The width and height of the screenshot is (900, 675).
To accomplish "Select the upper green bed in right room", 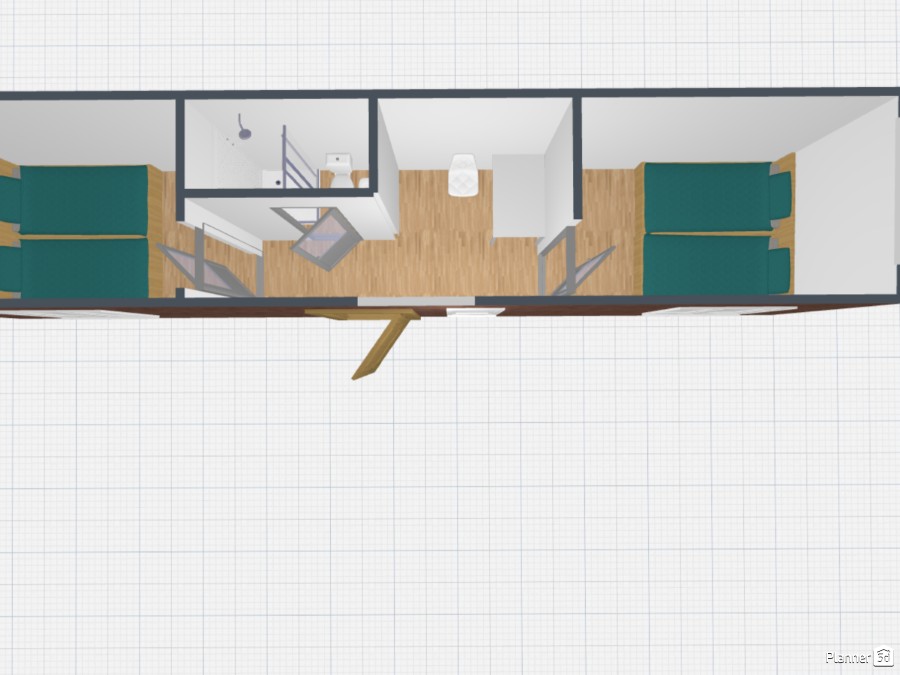I will [x=705, y=196].
